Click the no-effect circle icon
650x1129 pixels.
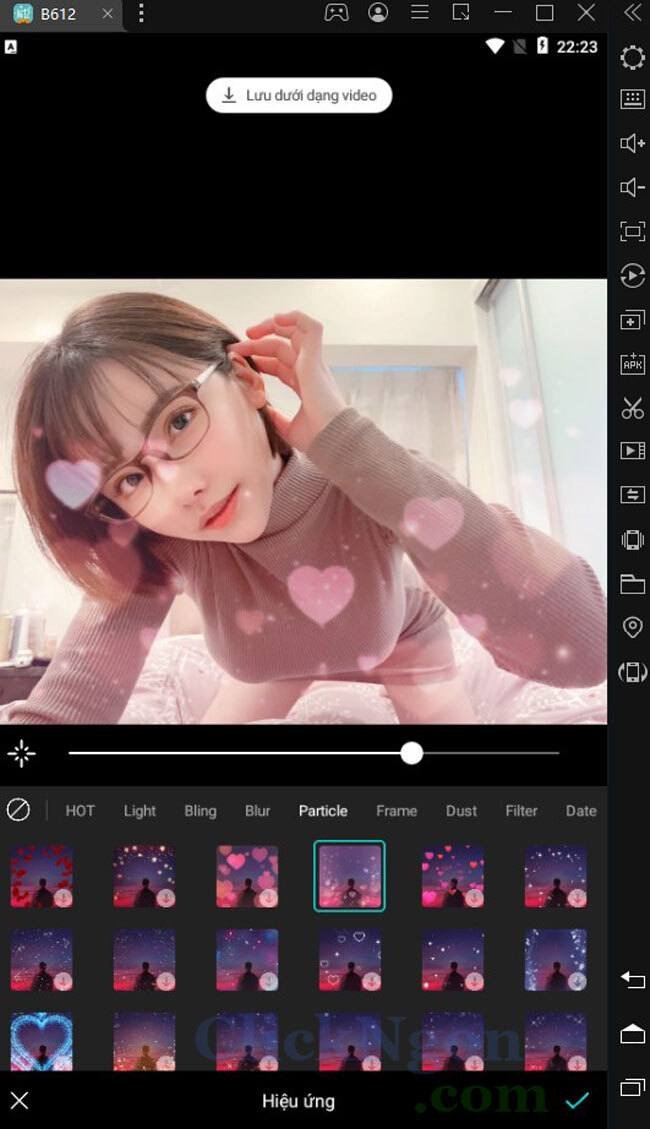pyautogui.click(x=18, y=810)
